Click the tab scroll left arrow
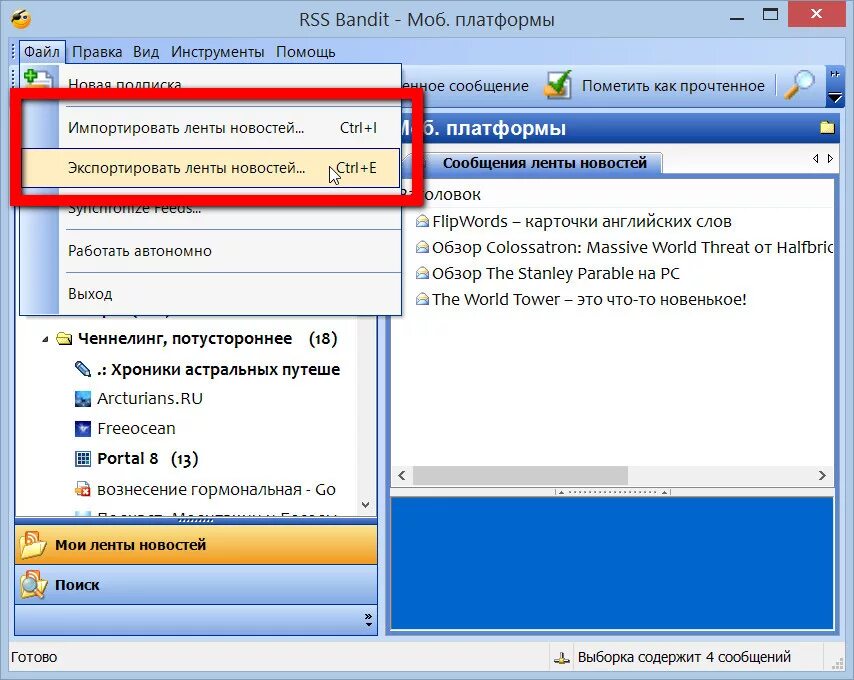 815,158
